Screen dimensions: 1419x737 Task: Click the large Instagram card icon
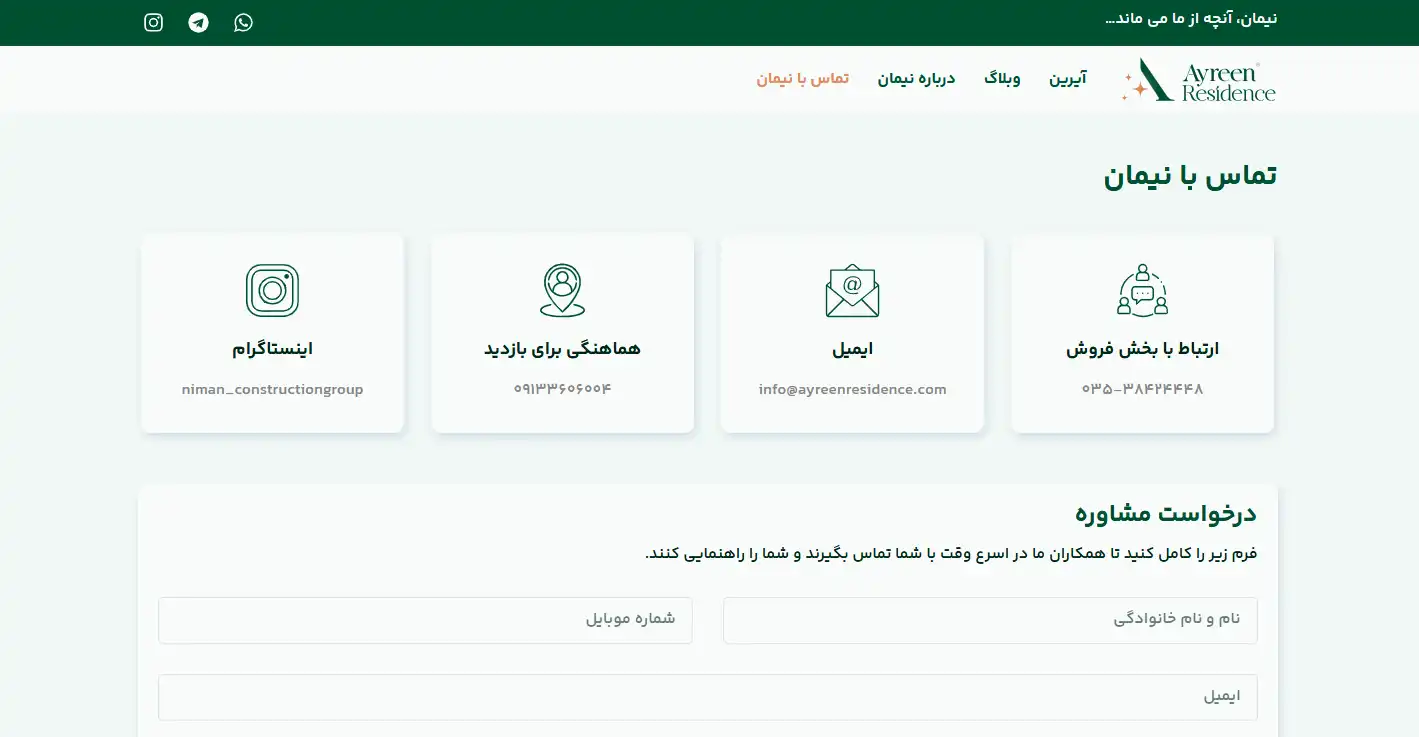(x=272, y=291)
